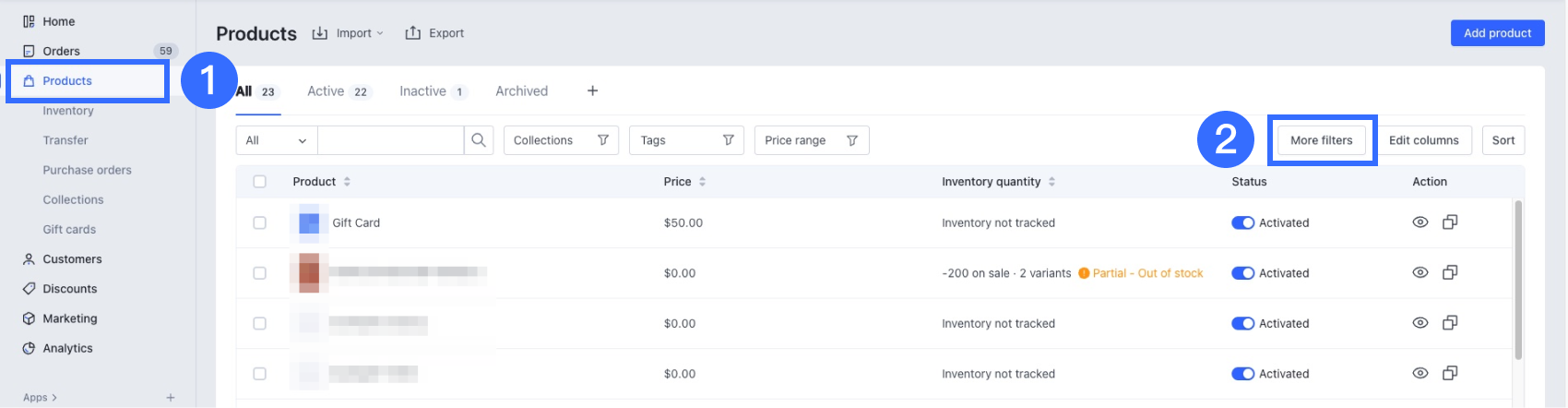
Task: Click the plus icon next to Apps
Action: (171, 398)
